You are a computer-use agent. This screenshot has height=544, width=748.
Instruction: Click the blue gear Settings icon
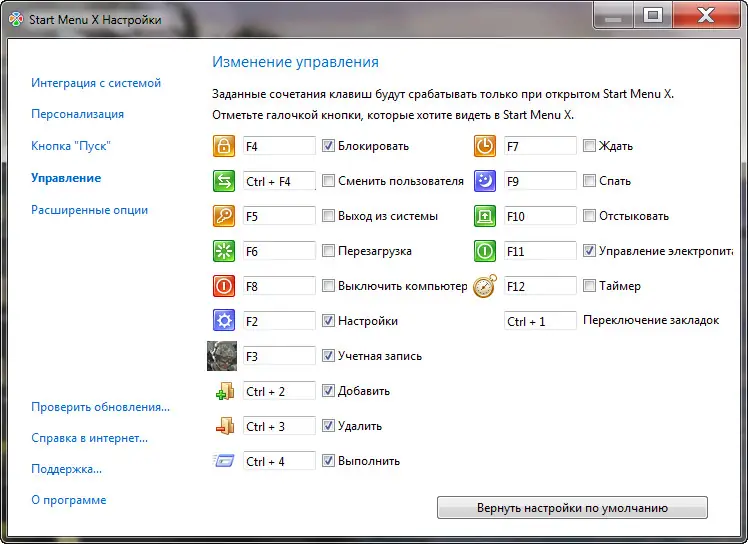224,321
